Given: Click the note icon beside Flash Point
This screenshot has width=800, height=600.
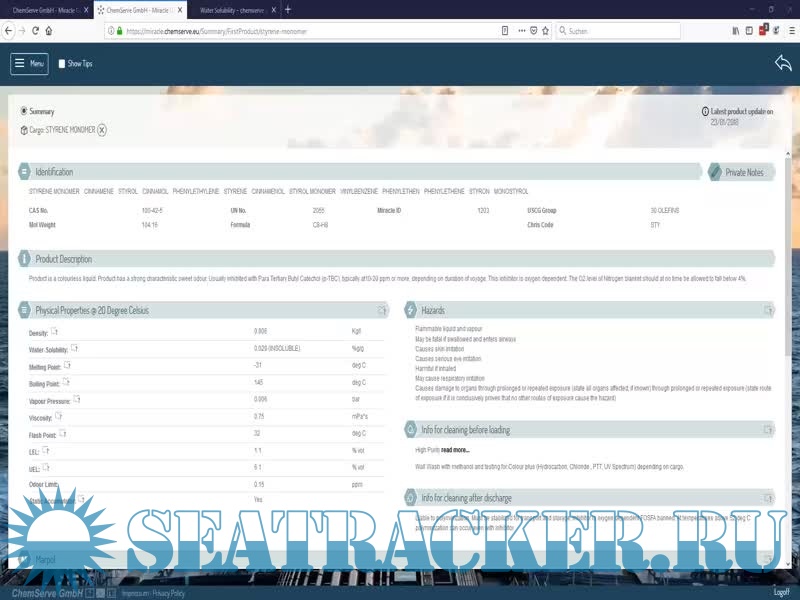Looking at the screenshot, I should click(62, 433).
